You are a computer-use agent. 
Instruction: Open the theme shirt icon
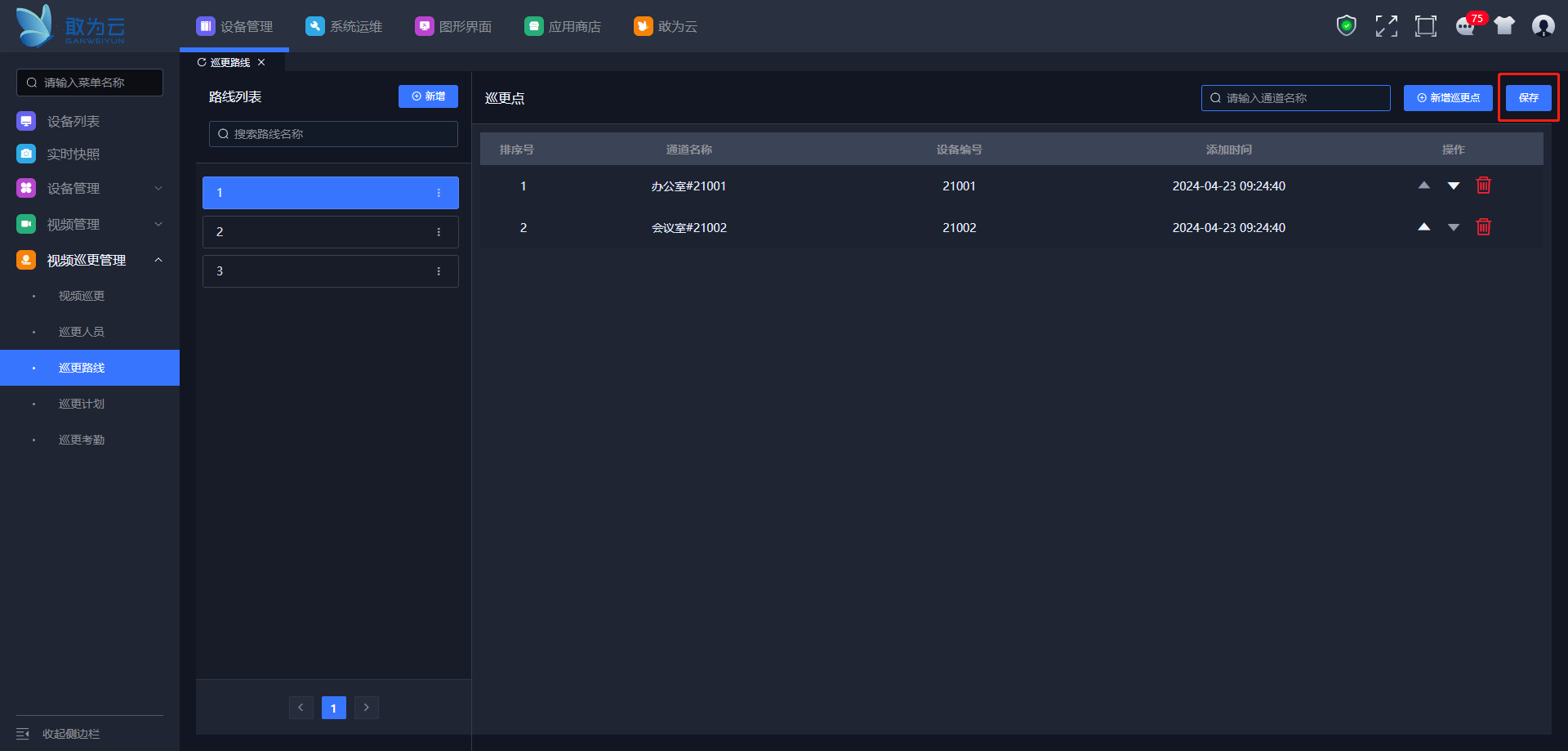[x=1504, y=26]
